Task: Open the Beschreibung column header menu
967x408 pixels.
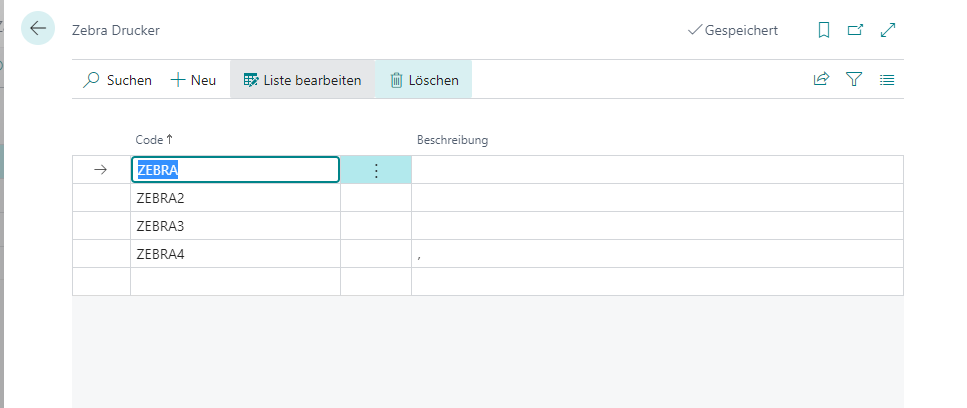Action: click(452, 140)
